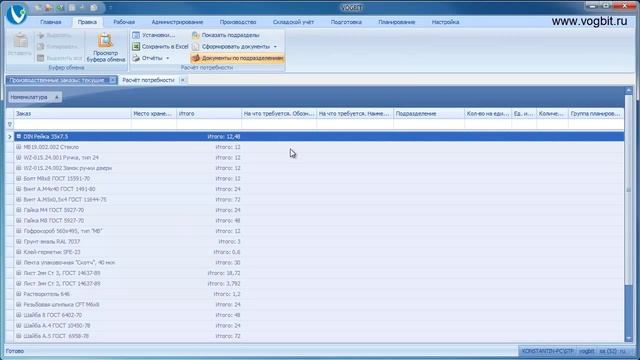Select the Гофрокороб 560x495 row
This screenshot has height=360, width=640.
319,231
